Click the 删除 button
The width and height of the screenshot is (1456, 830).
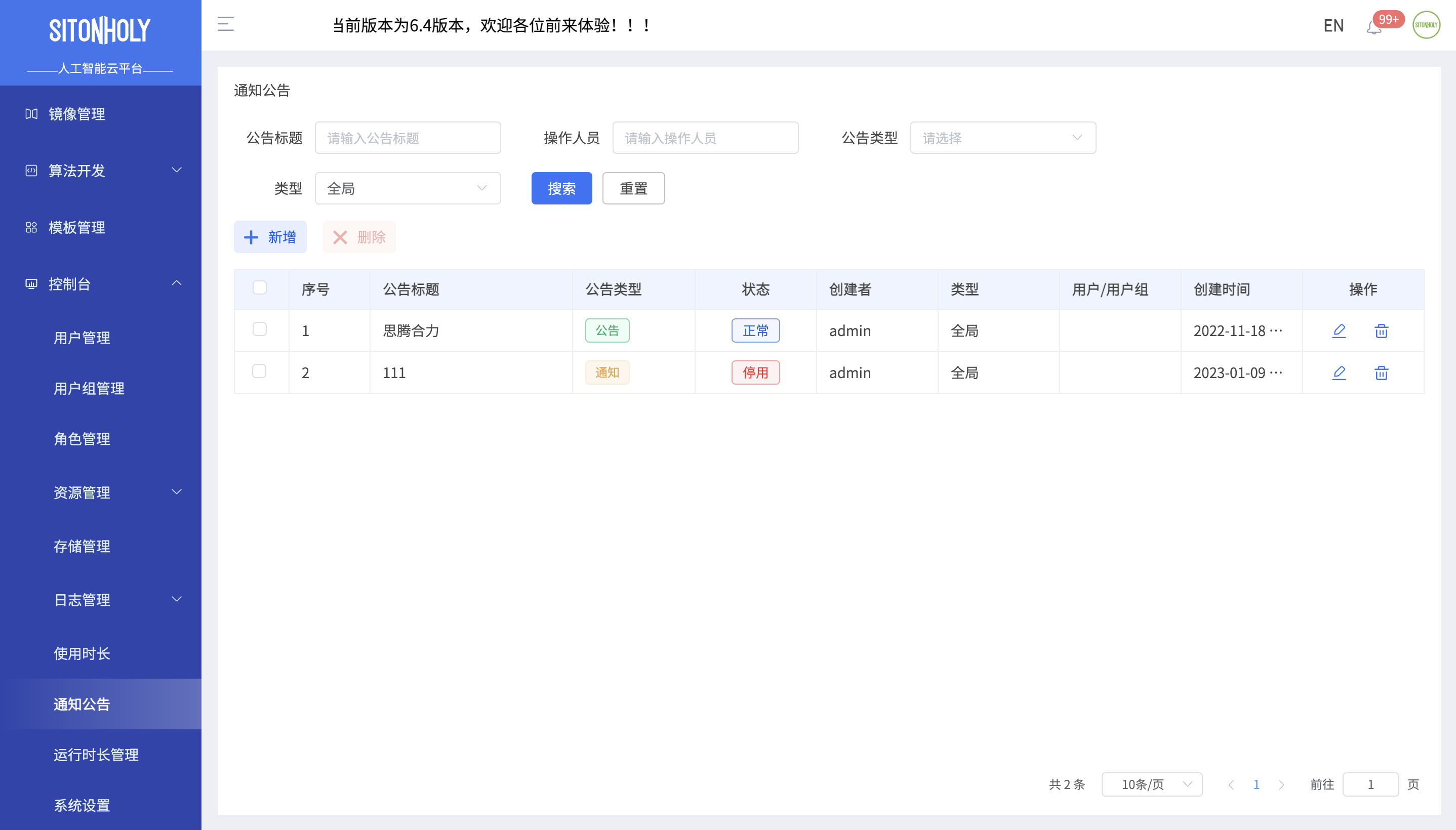[x=359, y=237]
